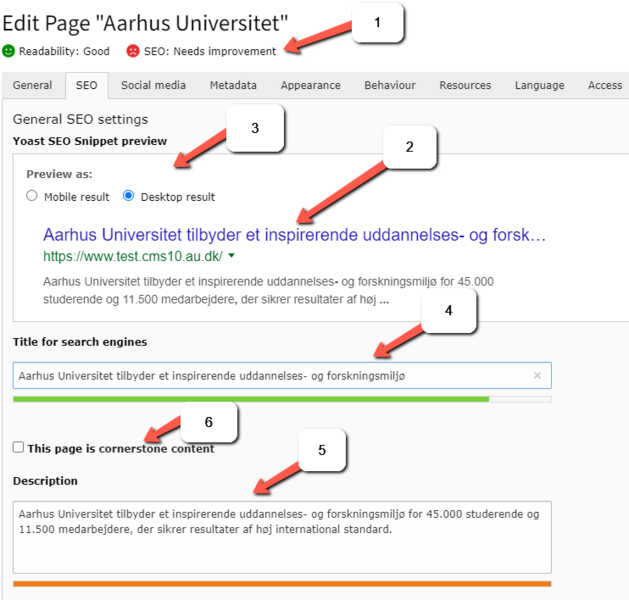The image size is (629, 600).
Task: Click the 'SEO: Needs improvement' status text
Action: coord(210,51)
